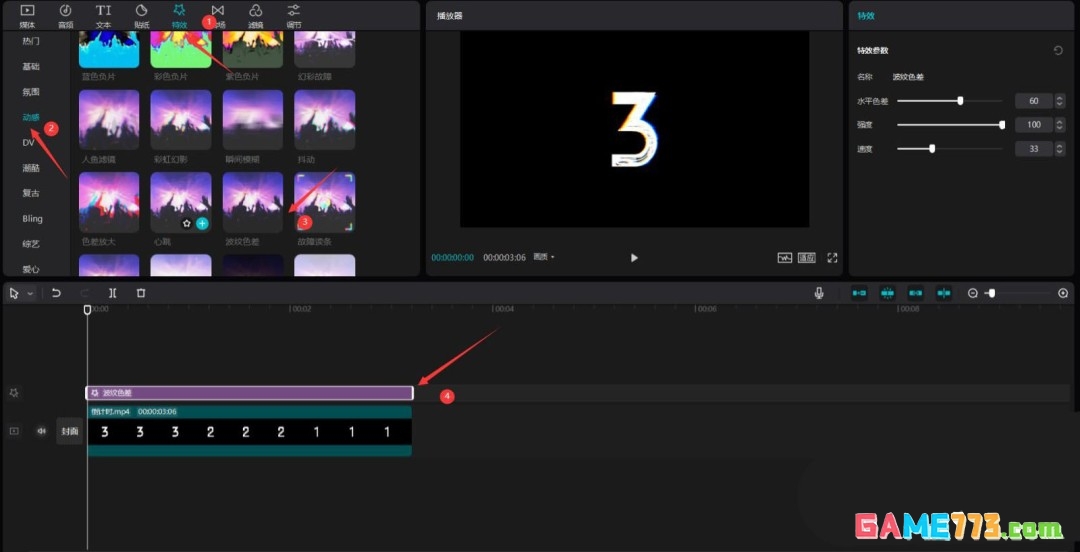Screen dimensions: 1080x552
Task: Click the 封面 cover button
Action: pos(69,431)
